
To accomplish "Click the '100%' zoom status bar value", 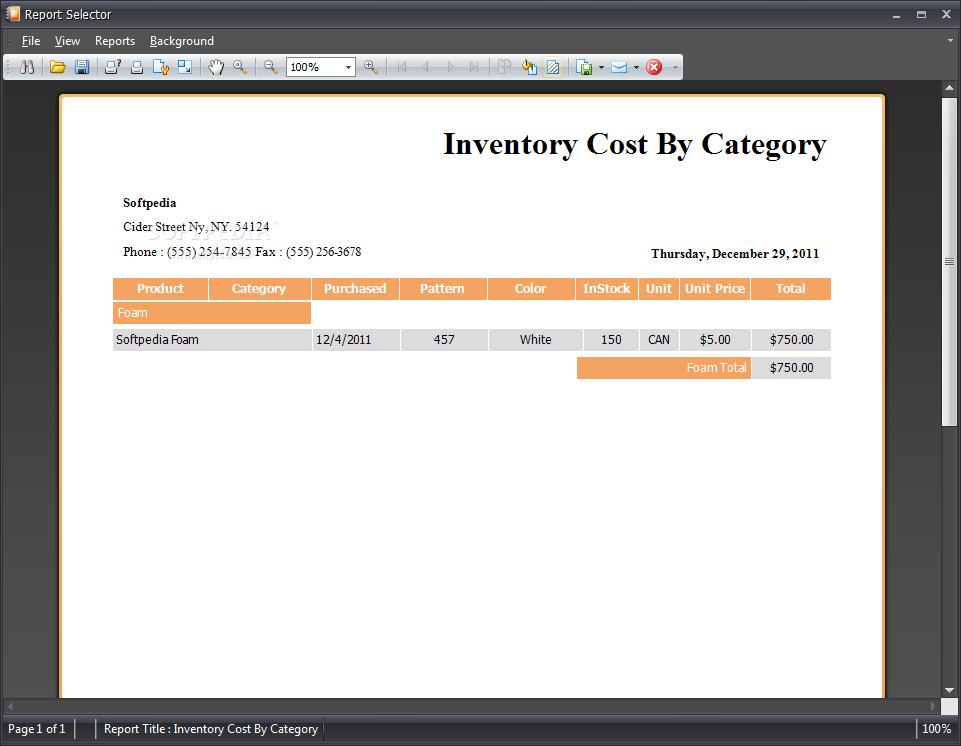I will pos(936,729).
